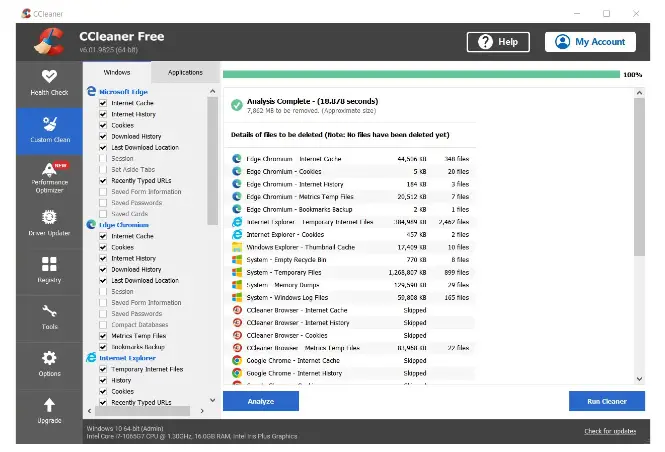Viewport: 665px width, 452px height.
Task: Click Internet Explorer History label
Action: 121,380
